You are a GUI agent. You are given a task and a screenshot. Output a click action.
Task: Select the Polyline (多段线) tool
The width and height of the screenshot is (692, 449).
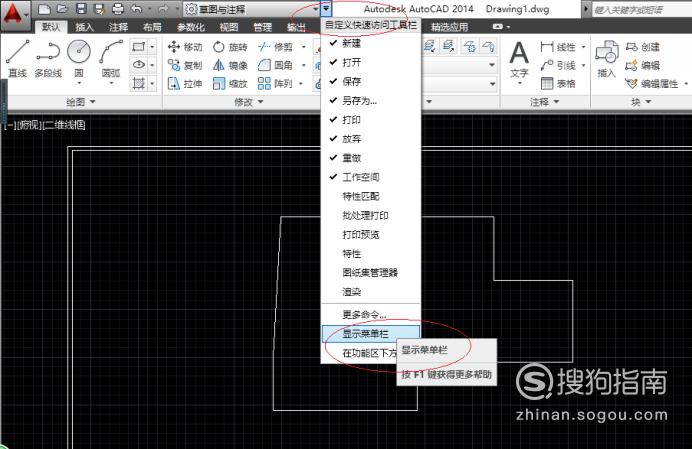point(48,59)
